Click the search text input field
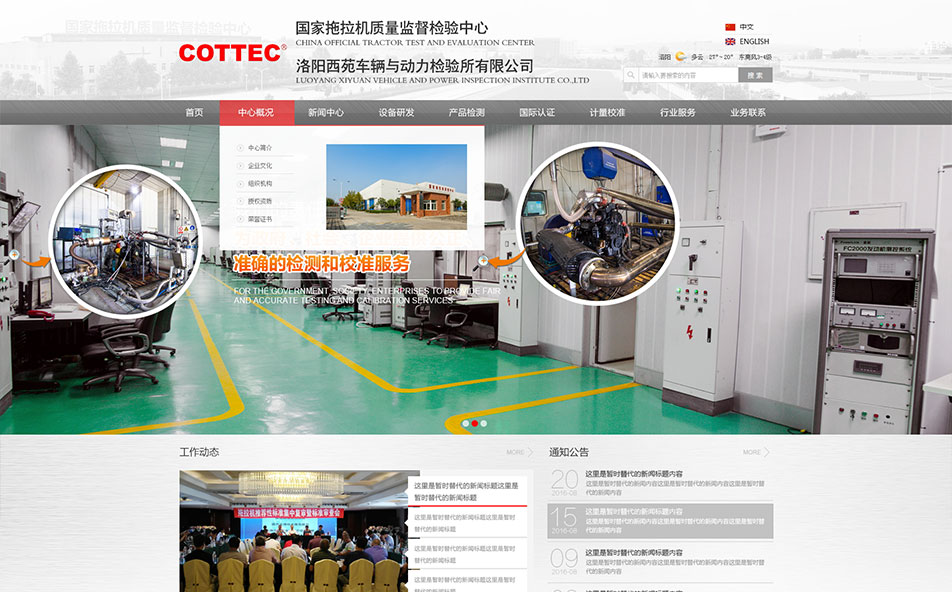 [x=688, y=75]
